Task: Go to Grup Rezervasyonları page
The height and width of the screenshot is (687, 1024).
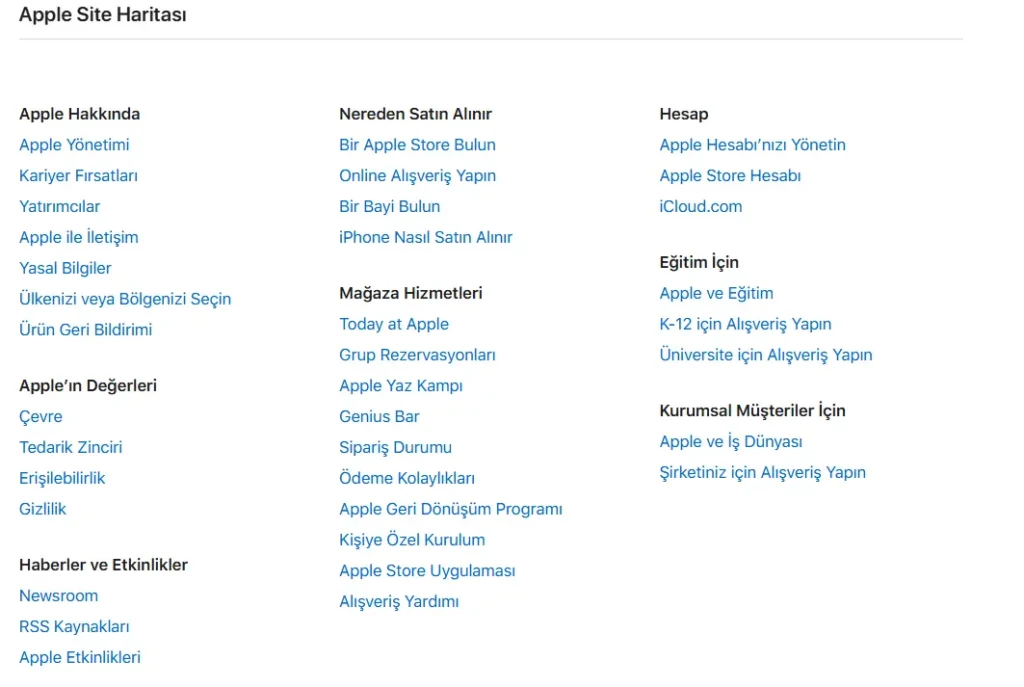Action: click(x=417, y=355)
